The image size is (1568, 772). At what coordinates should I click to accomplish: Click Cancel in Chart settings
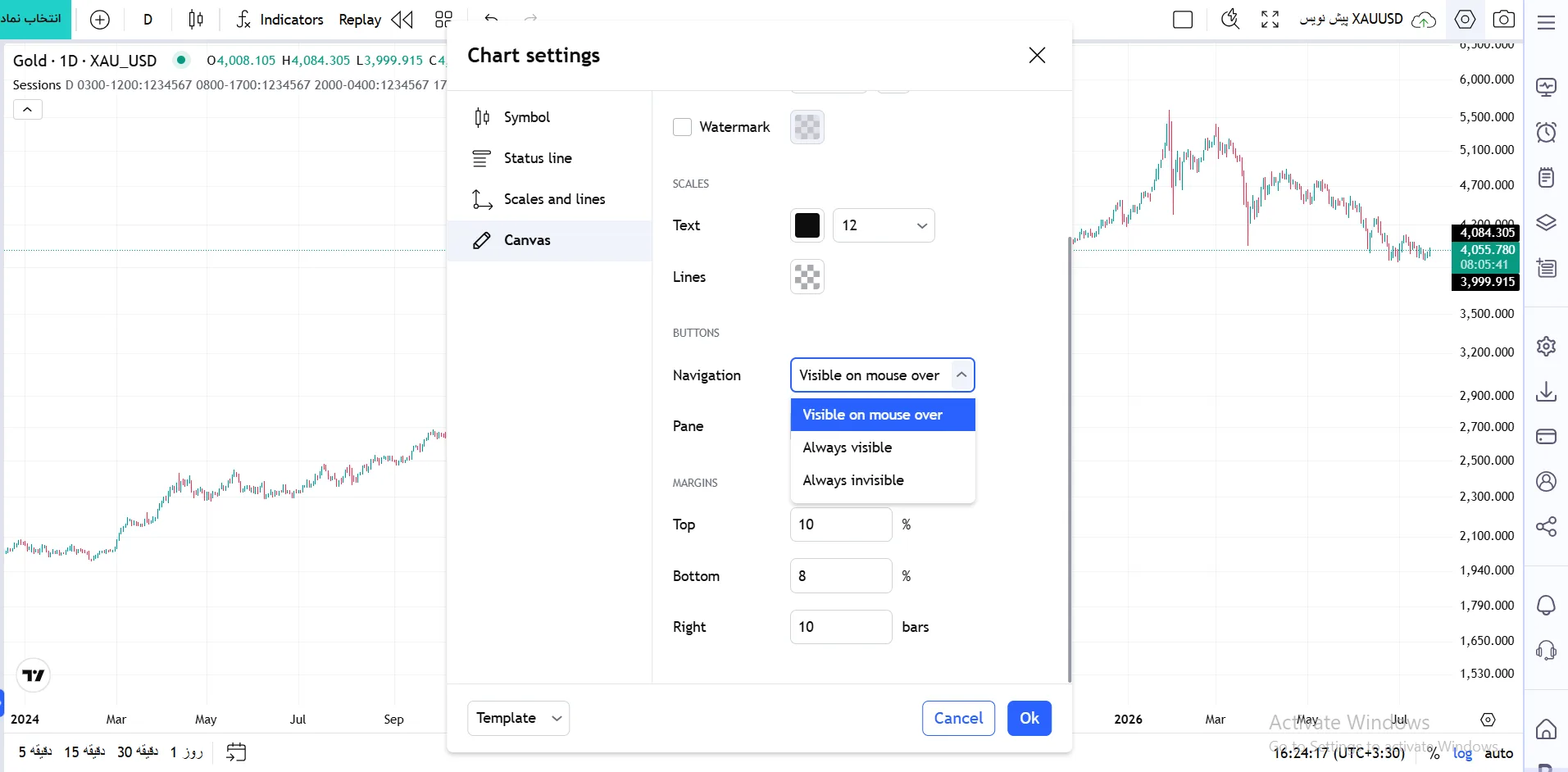(958, 718)
